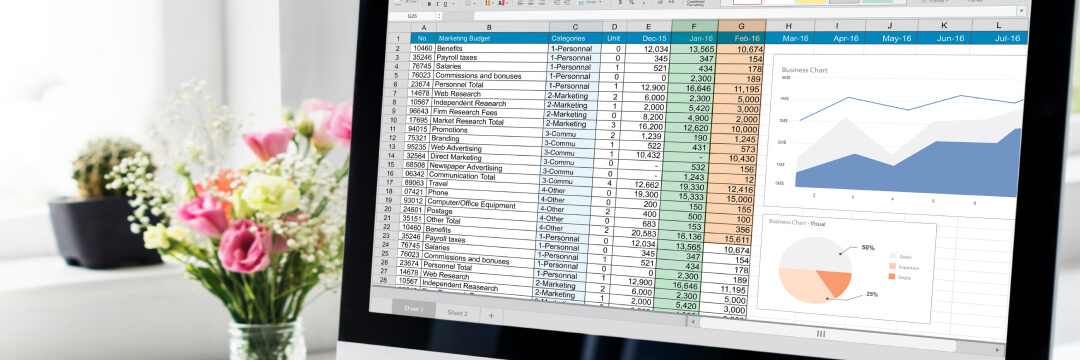Select the Sheet 1 tab
Image resolution: width=1080 pixels, height=360 pixels.
coord(414,308)
